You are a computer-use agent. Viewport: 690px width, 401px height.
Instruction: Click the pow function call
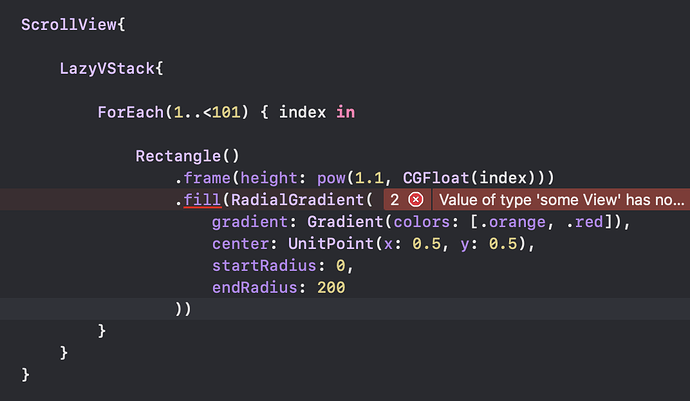click(331, 178)
